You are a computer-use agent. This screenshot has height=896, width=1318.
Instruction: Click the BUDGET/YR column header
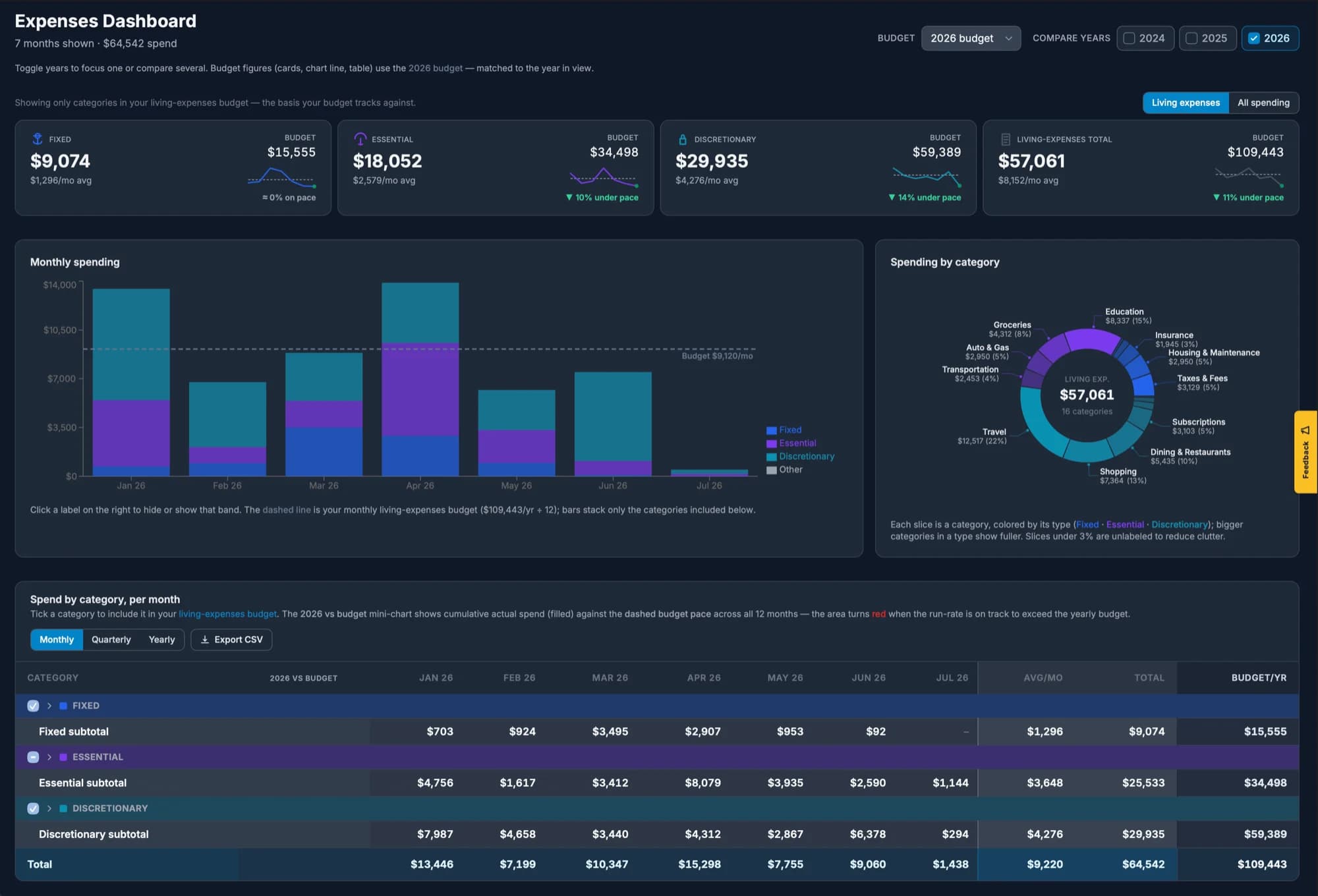(1259, 678)
